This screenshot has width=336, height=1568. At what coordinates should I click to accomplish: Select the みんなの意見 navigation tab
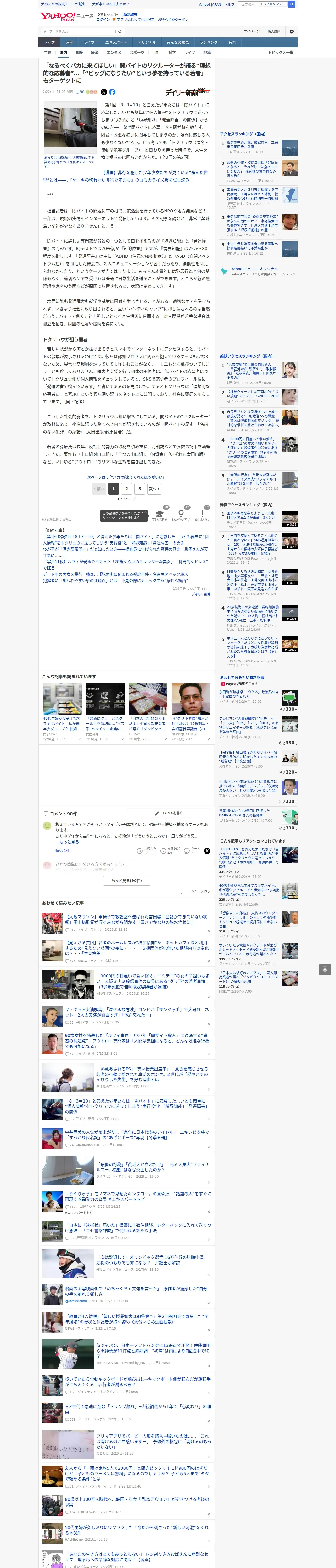click(178, 43)
